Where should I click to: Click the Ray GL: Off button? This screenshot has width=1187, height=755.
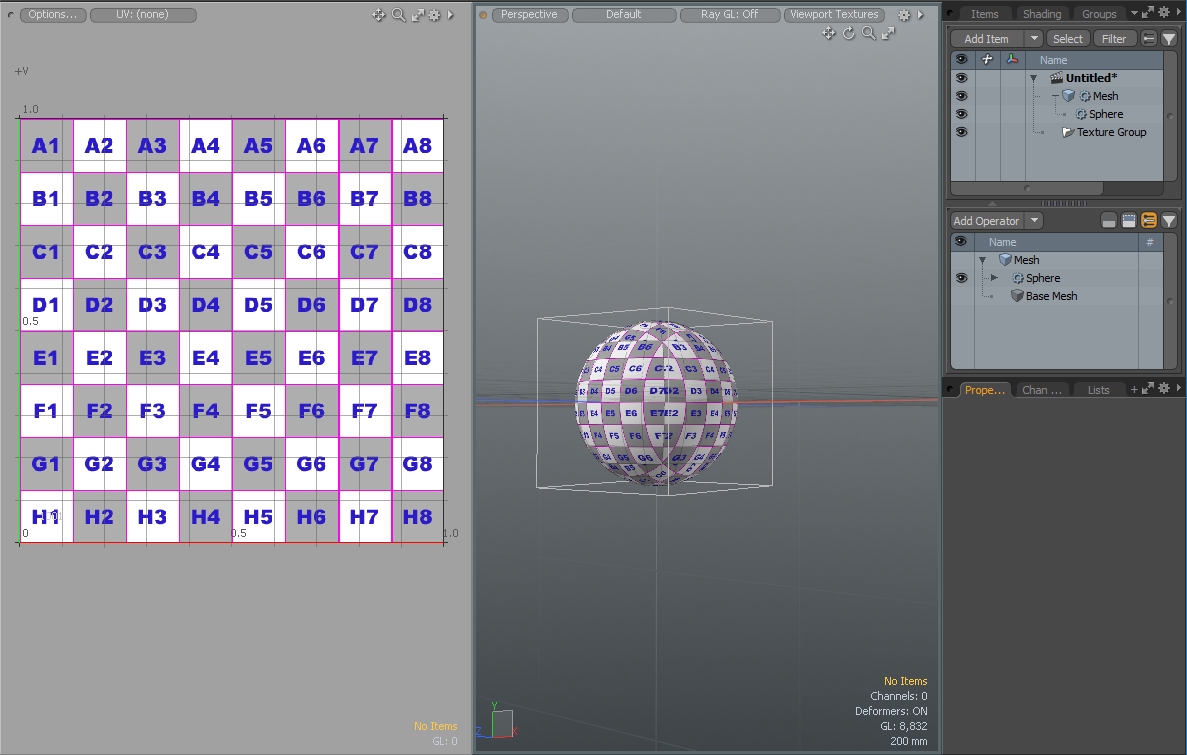(728, 15)
